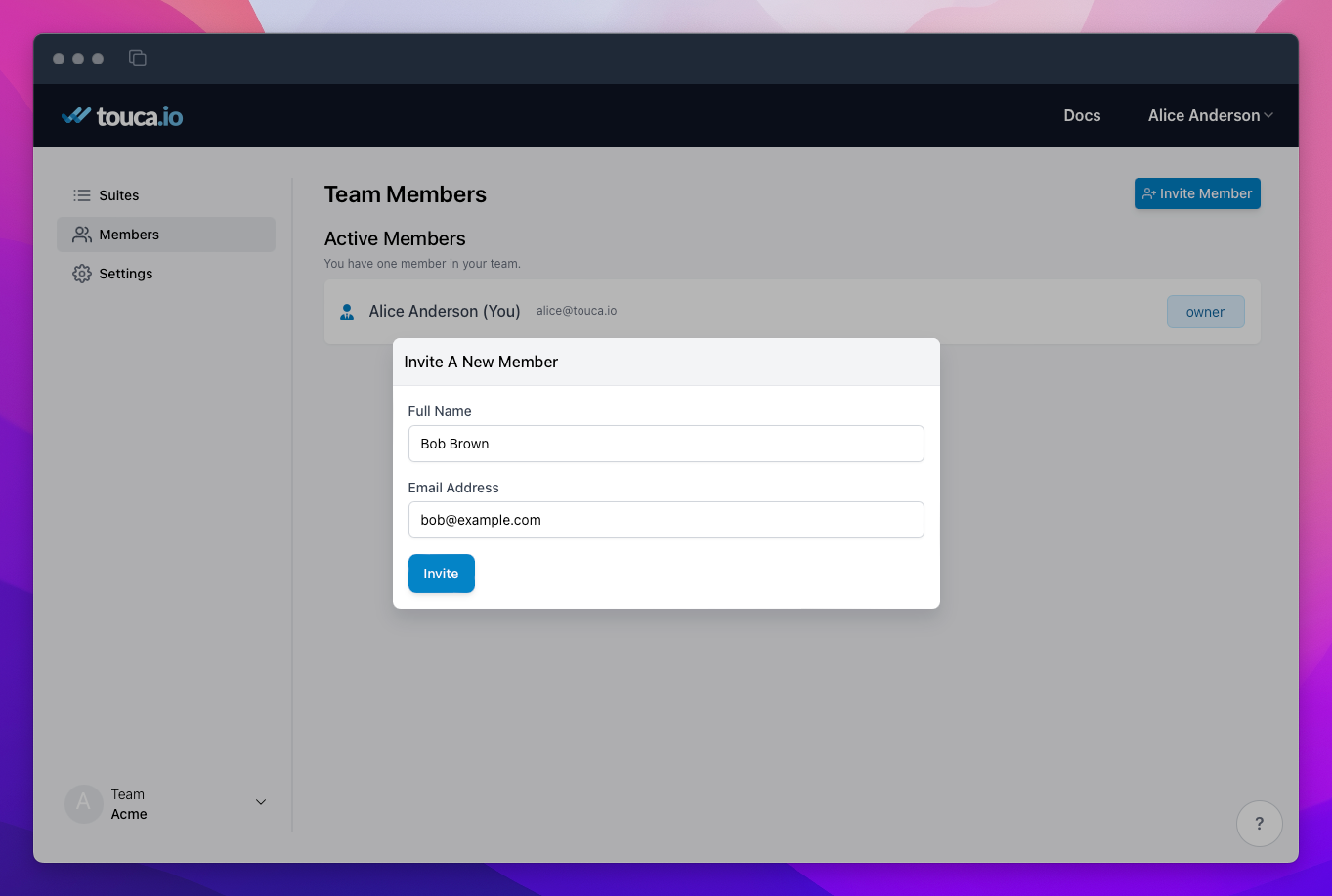Screen dimensions: 1332x896
Task: Click the Invite Member button
Action: tap(1197, 193)
